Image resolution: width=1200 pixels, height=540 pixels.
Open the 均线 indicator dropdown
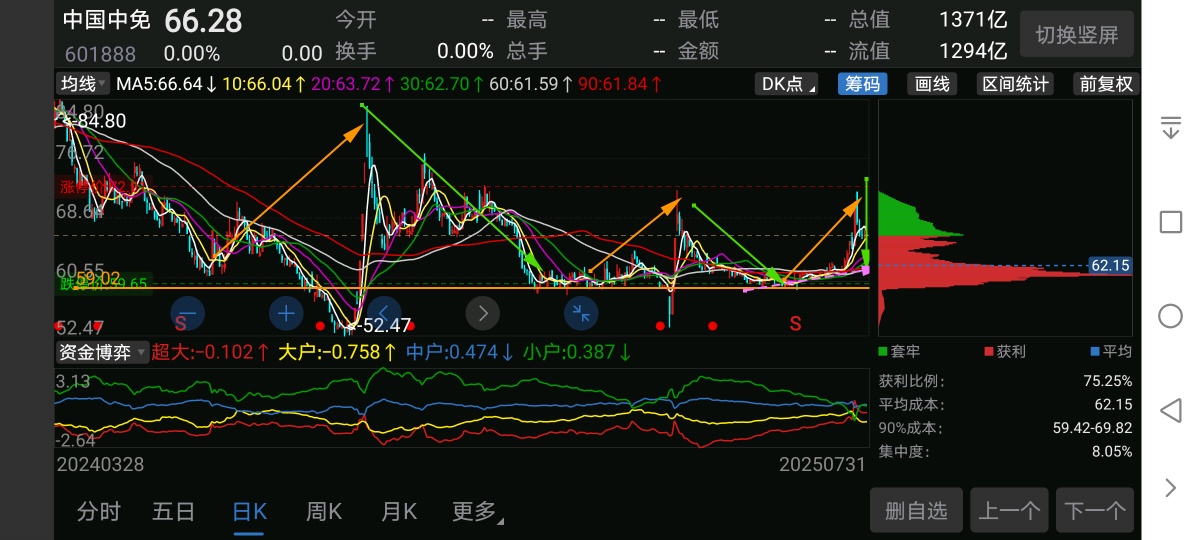[x=83, y=84]
